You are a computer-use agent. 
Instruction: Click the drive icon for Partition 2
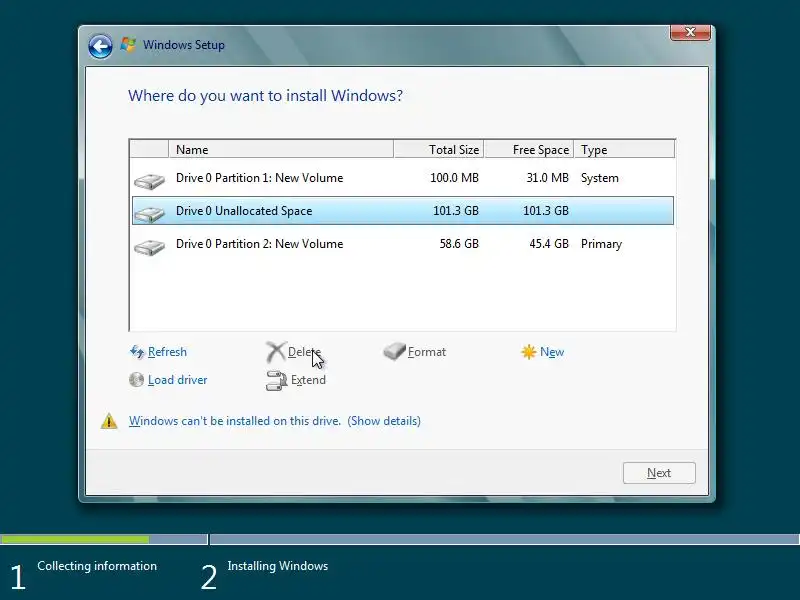click(x=149, y=247)
